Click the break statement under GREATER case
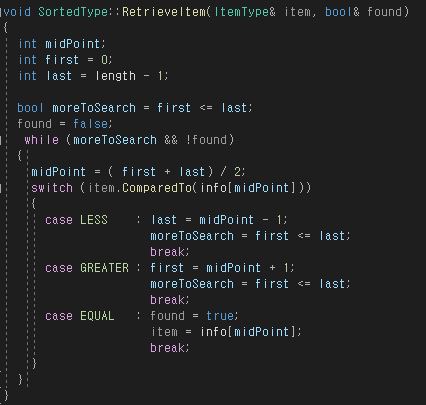The height and width of the screenshot is (405, 426). 170,300
